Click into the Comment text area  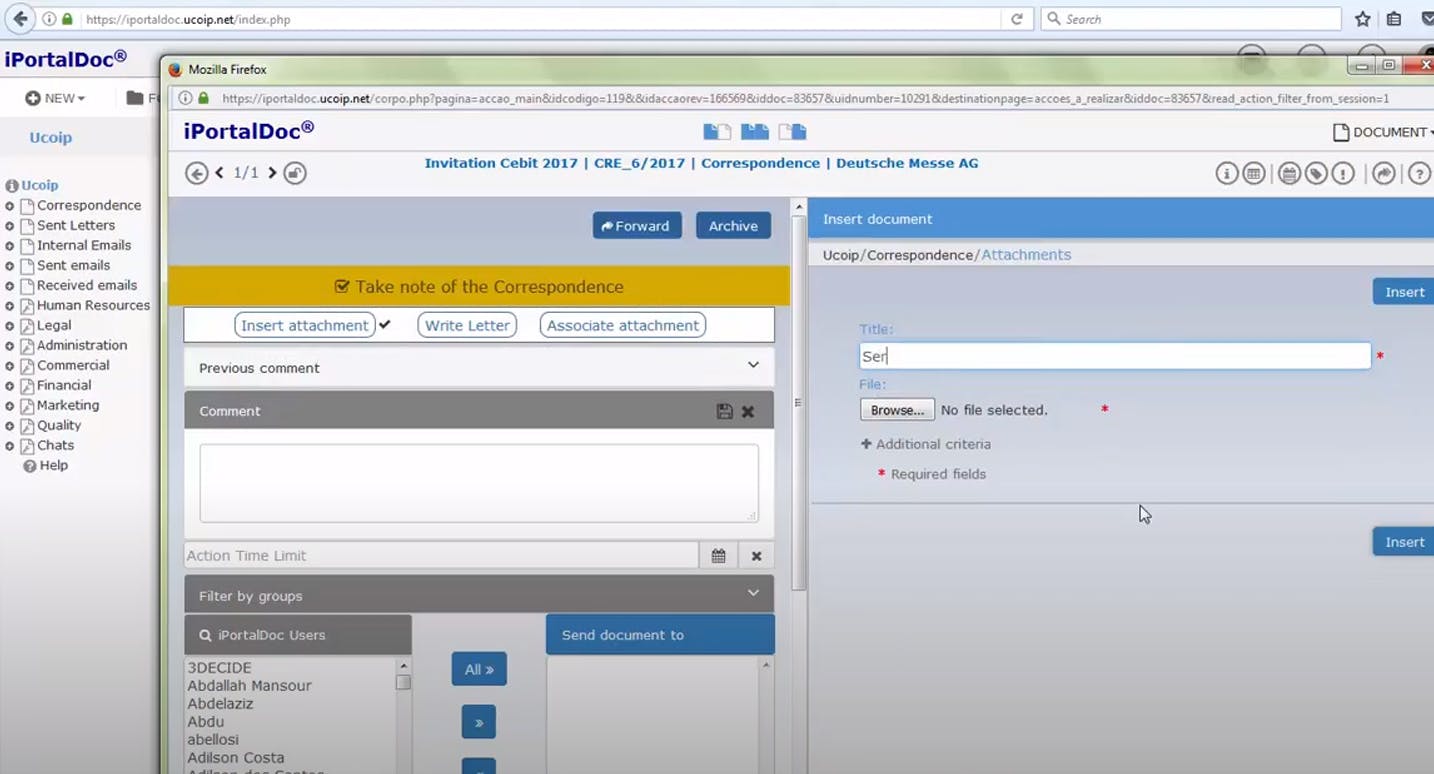coord(479,483)
